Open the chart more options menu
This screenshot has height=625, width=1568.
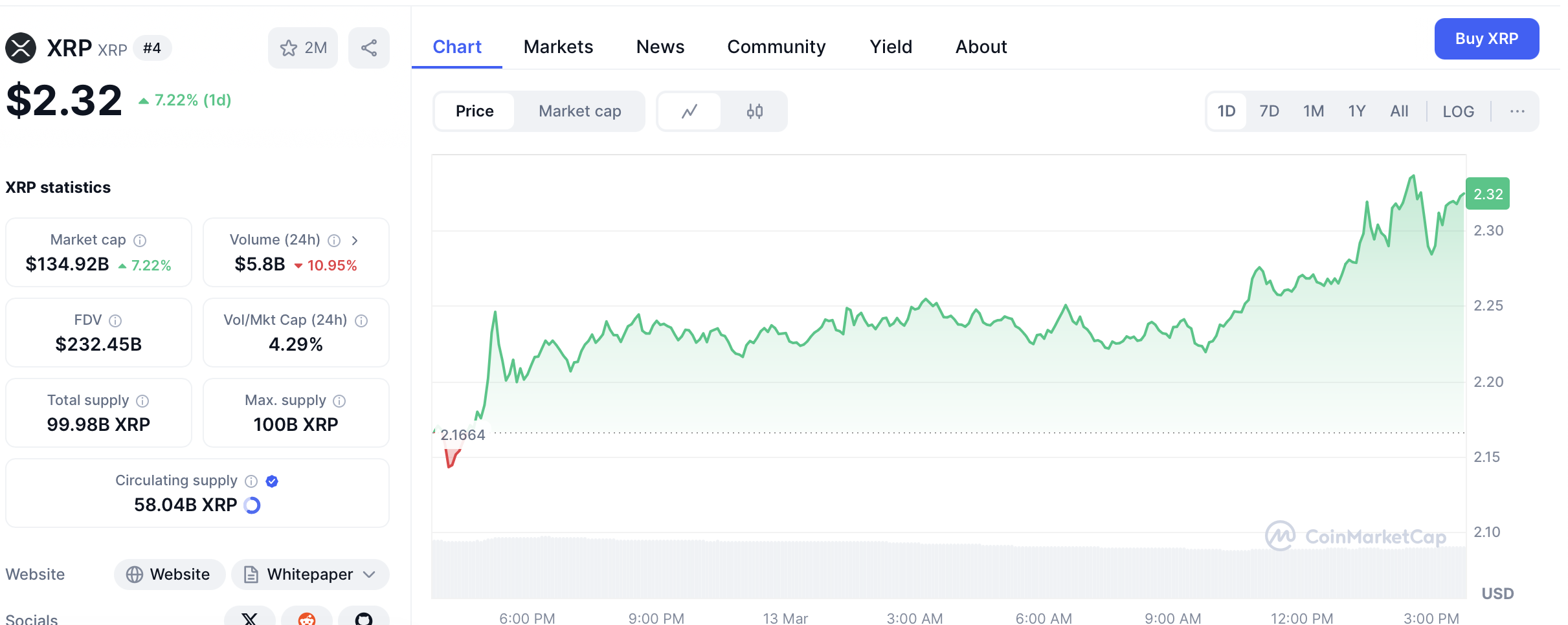(x=1517, y=111)
